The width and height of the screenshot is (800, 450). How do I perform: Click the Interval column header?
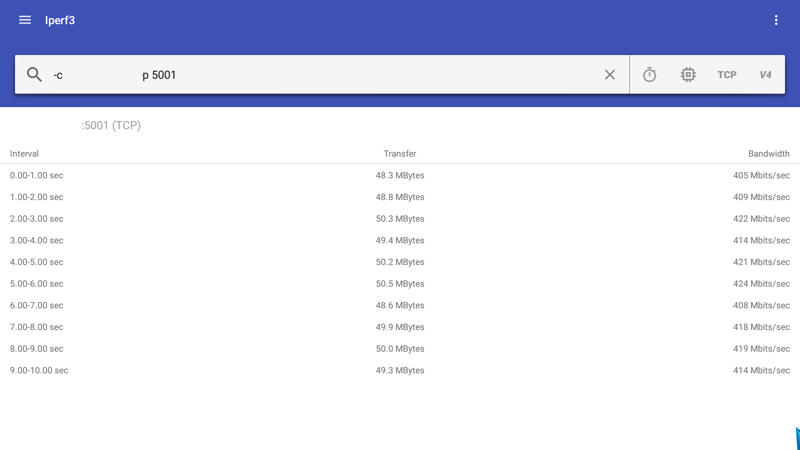pyautogui.click(x=25, y=154)
